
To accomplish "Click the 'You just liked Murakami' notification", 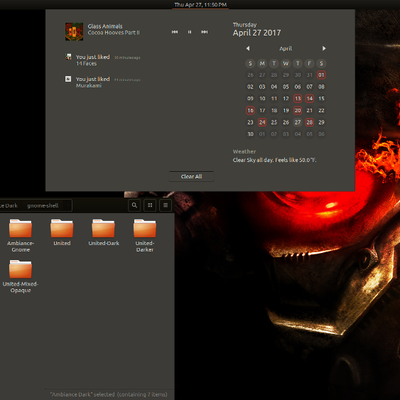I will pos(103,82).
